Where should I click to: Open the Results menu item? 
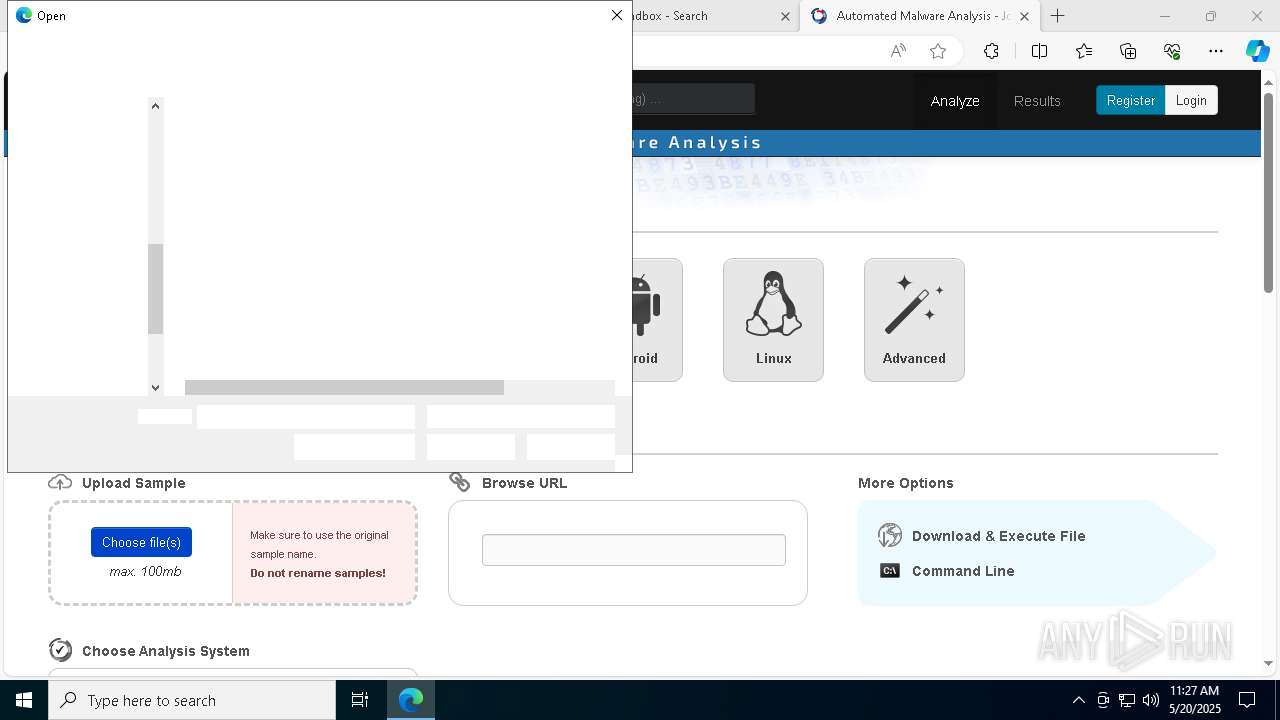pos(1037,100)
